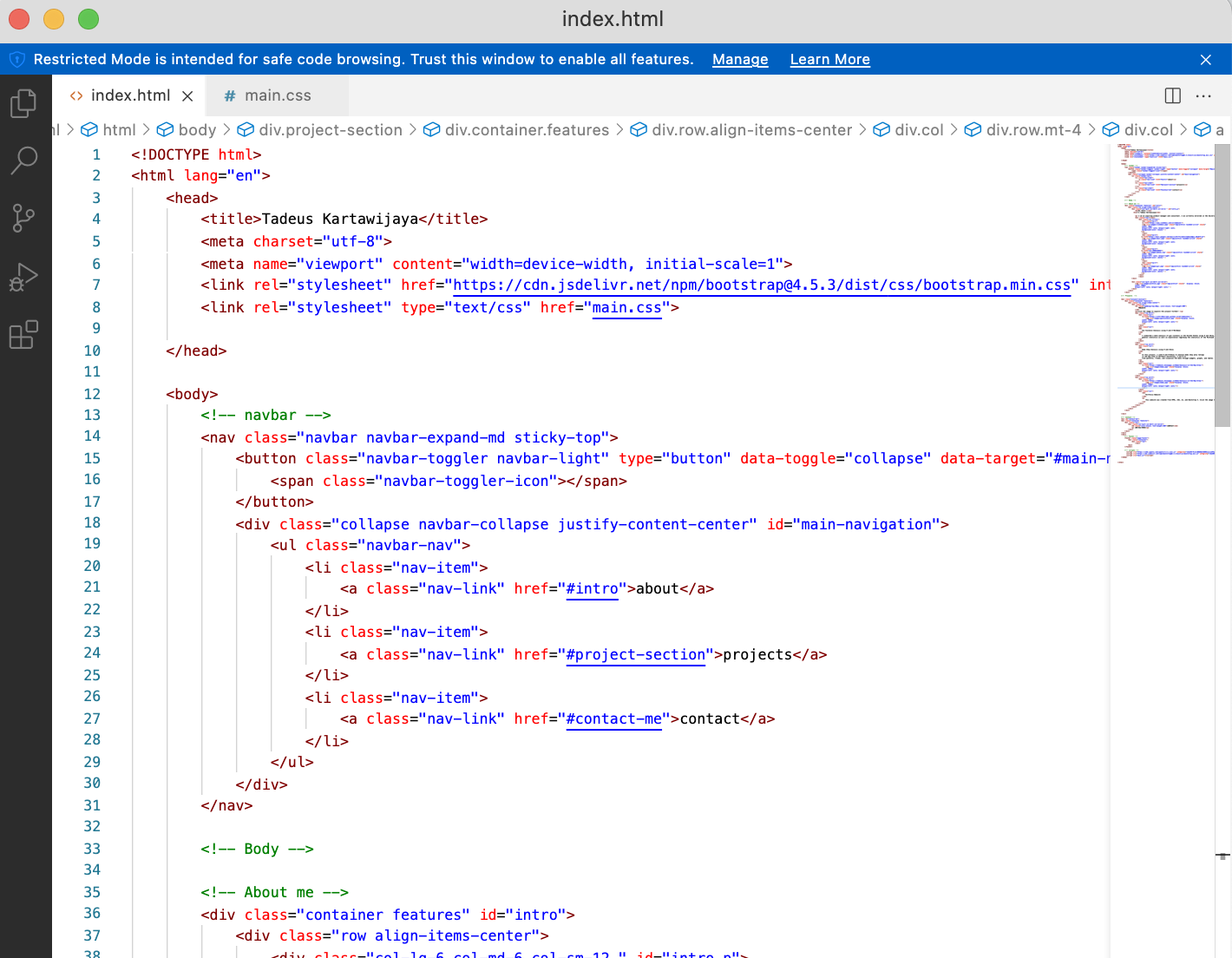Open the Explorer view in activity bar
This screenshot has width=1232, height=958.
click(23, 103)
